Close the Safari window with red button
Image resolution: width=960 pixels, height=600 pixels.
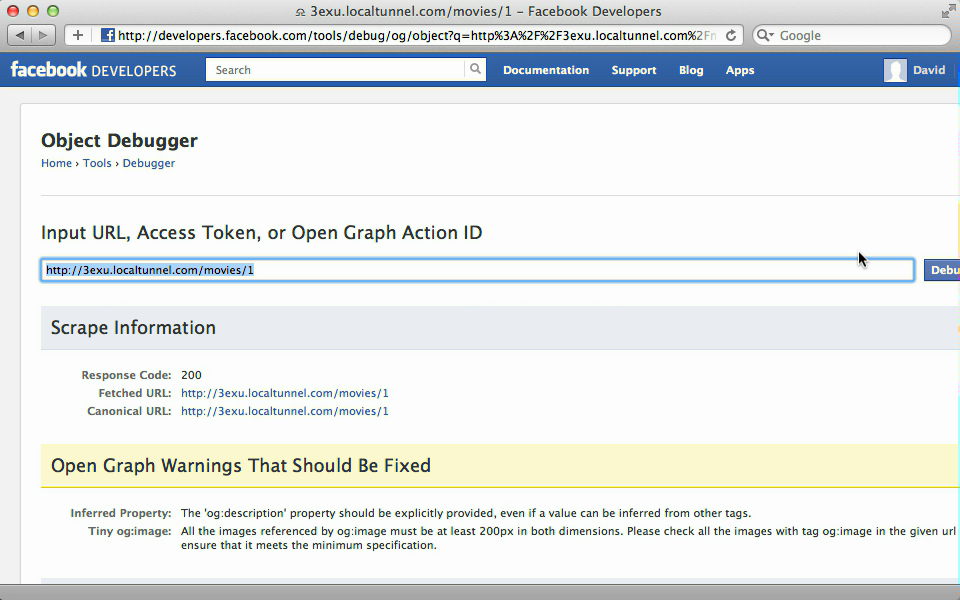pos(13,11)
